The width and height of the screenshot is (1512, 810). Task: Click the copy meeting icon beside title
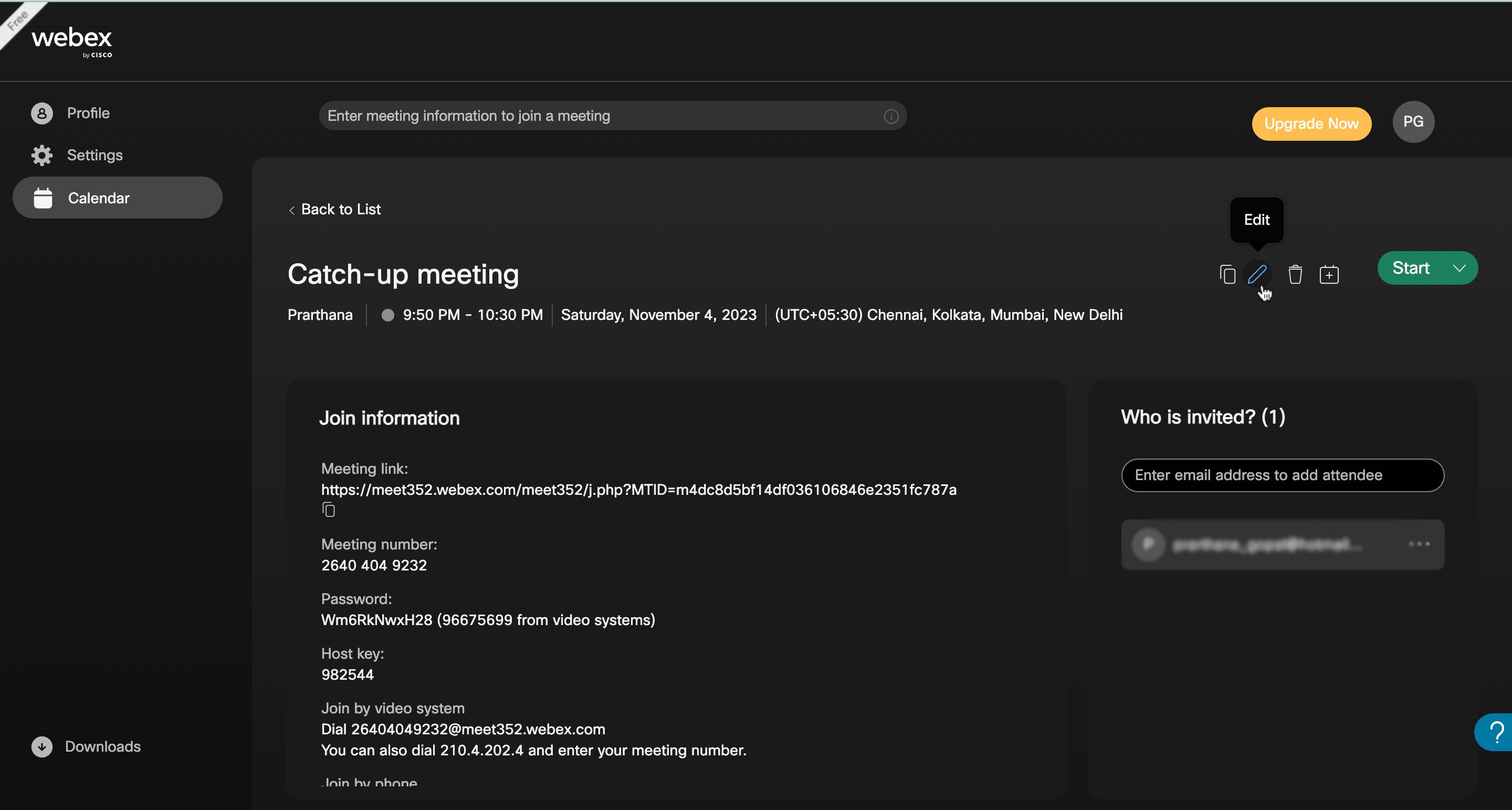1227,275
